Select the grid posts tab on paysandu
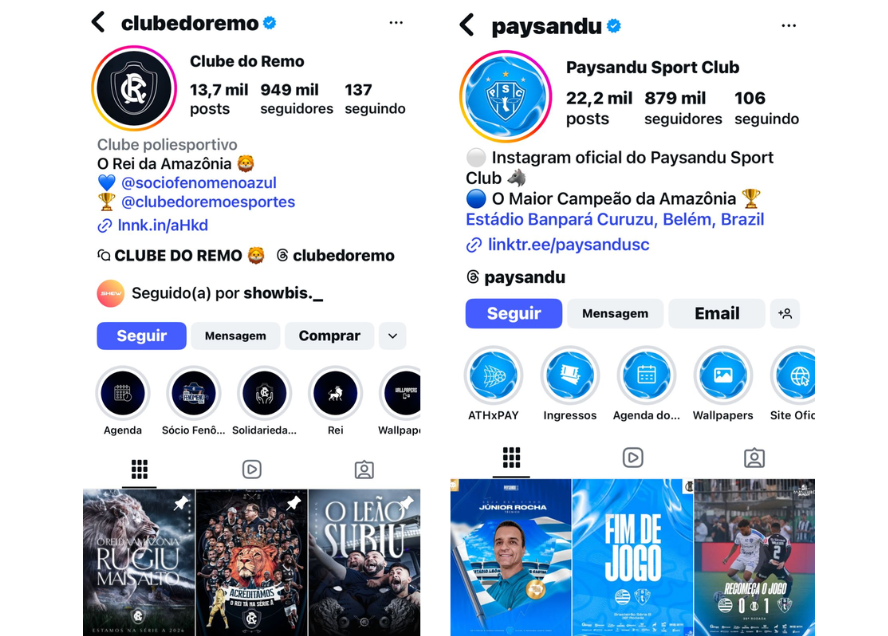The image size is (888, 636). point(511,458)
